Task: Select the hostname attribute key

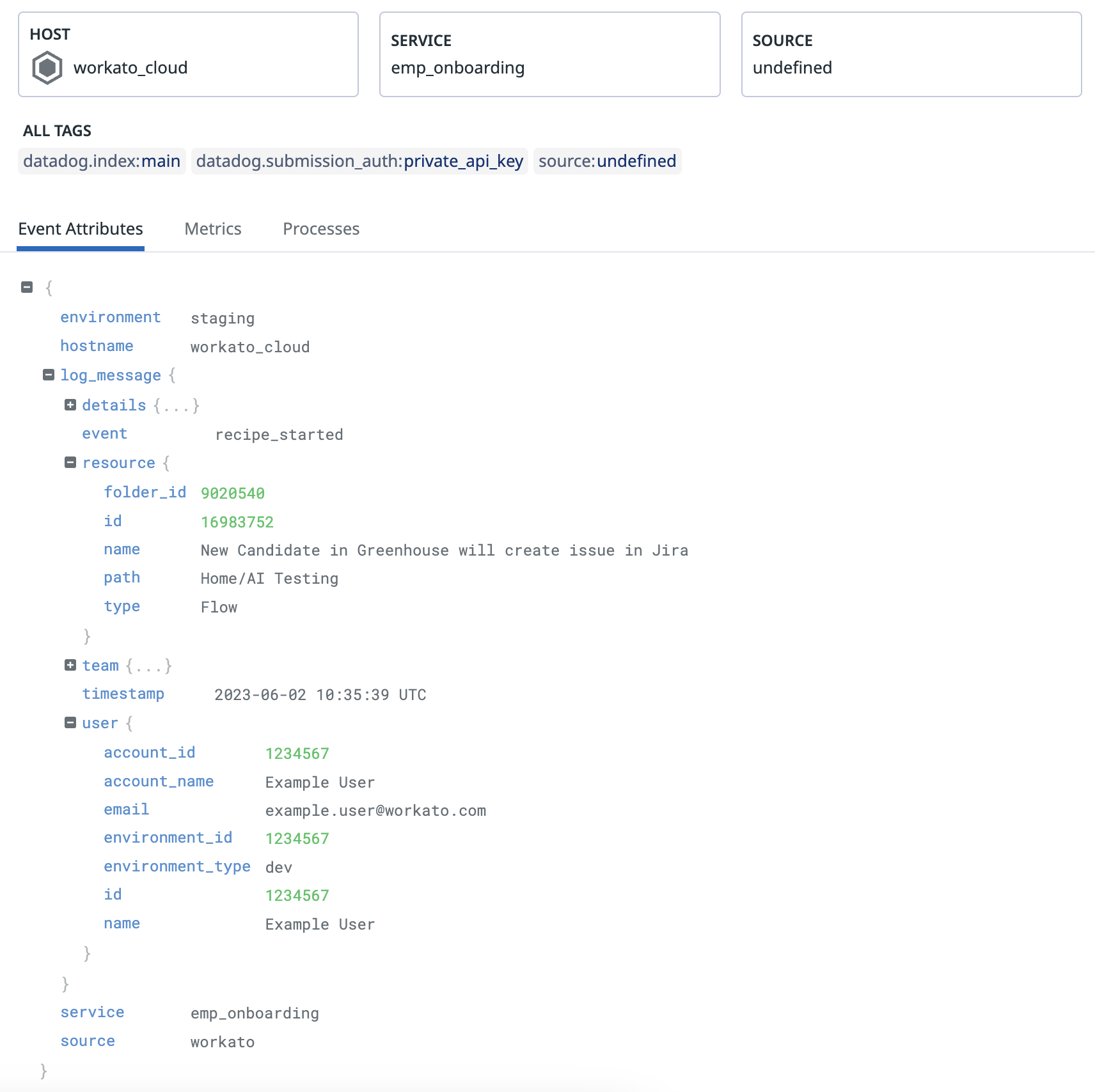Action: 97,345
